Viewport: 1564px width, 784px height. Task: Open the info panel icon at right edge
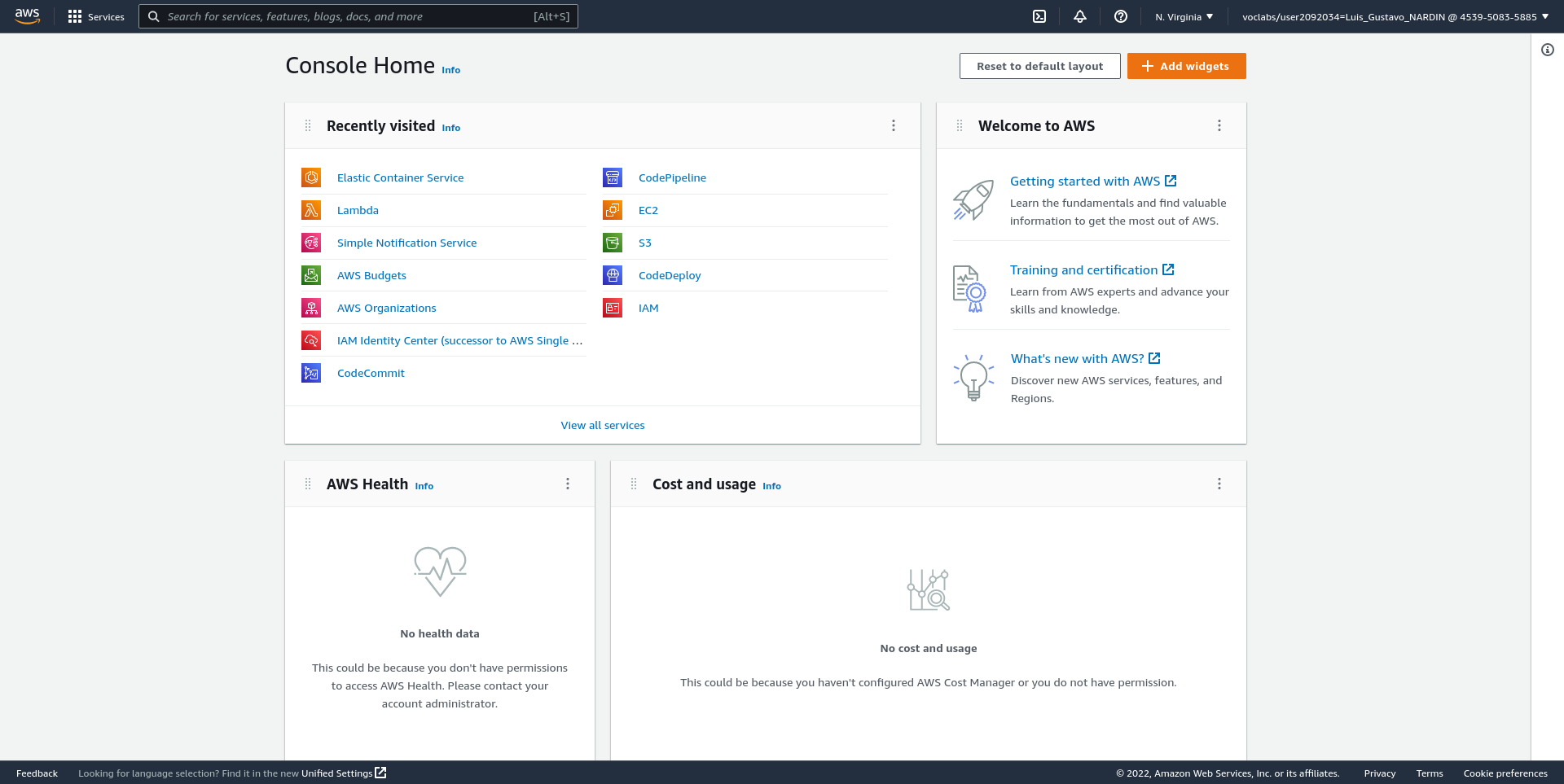click(1548, 50)
